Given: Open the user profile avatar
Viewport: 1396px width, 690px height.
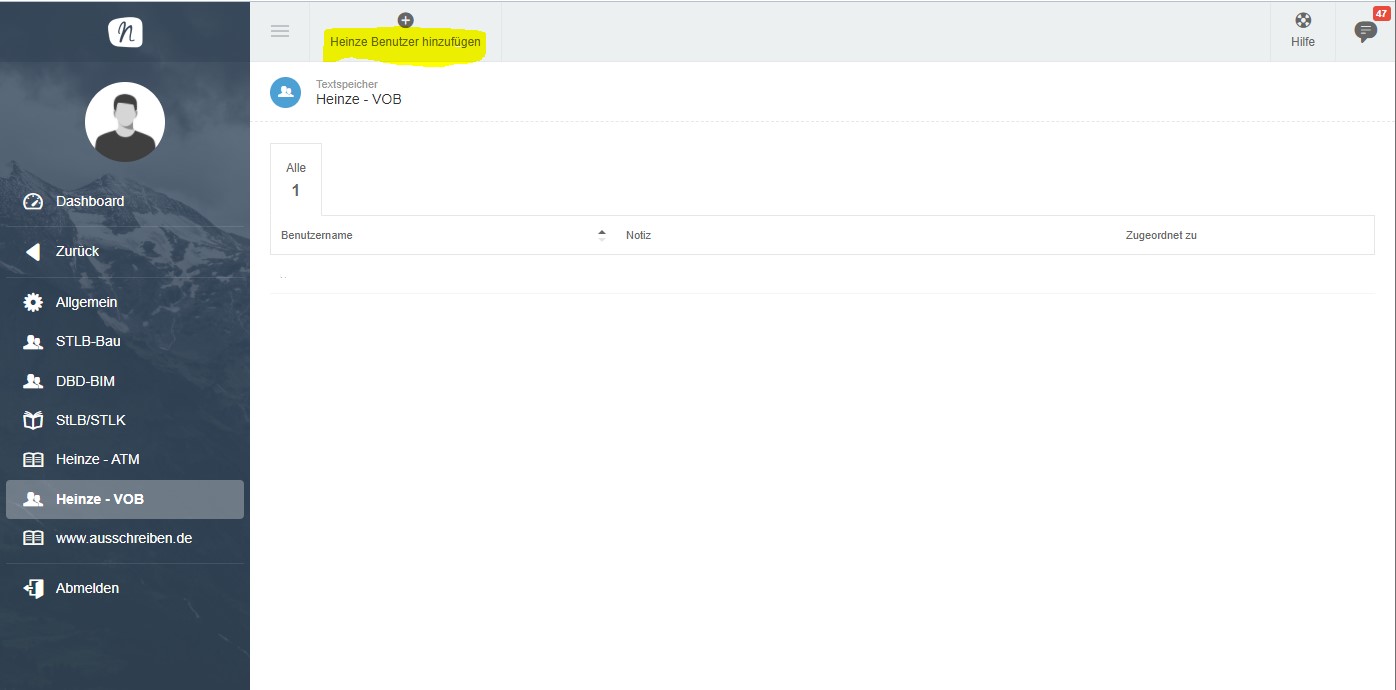Looking at the screenshot, I should click(125, 122).
